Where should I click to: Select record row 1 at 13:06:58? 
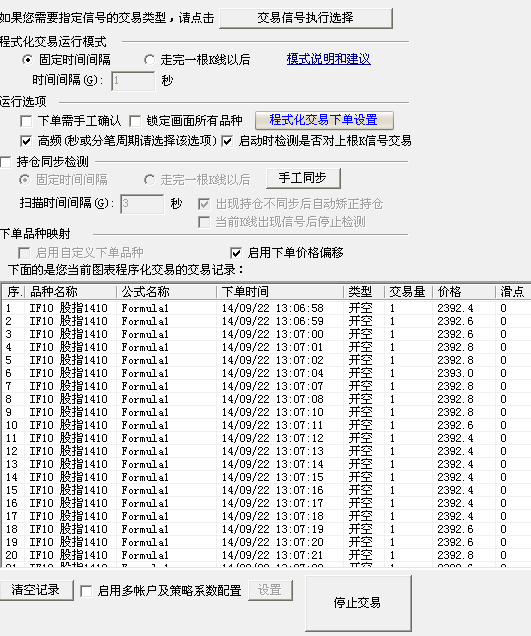(266, 308)
